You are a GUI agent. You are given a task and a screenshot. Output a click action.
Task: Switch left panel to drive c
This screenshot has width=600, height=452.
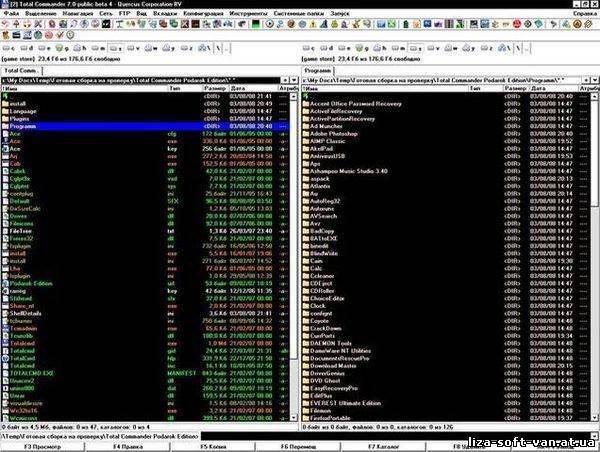click(8, 48)
